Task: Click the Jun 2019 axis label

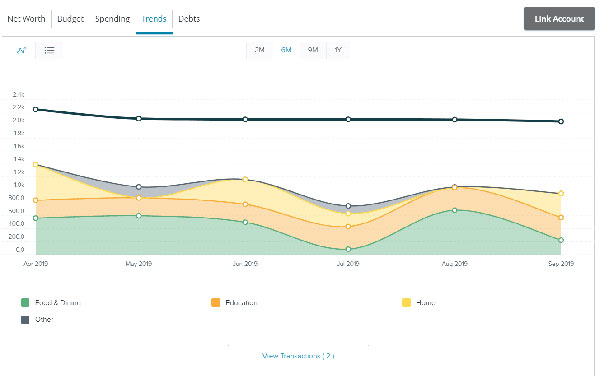Action: pos(245,264)
